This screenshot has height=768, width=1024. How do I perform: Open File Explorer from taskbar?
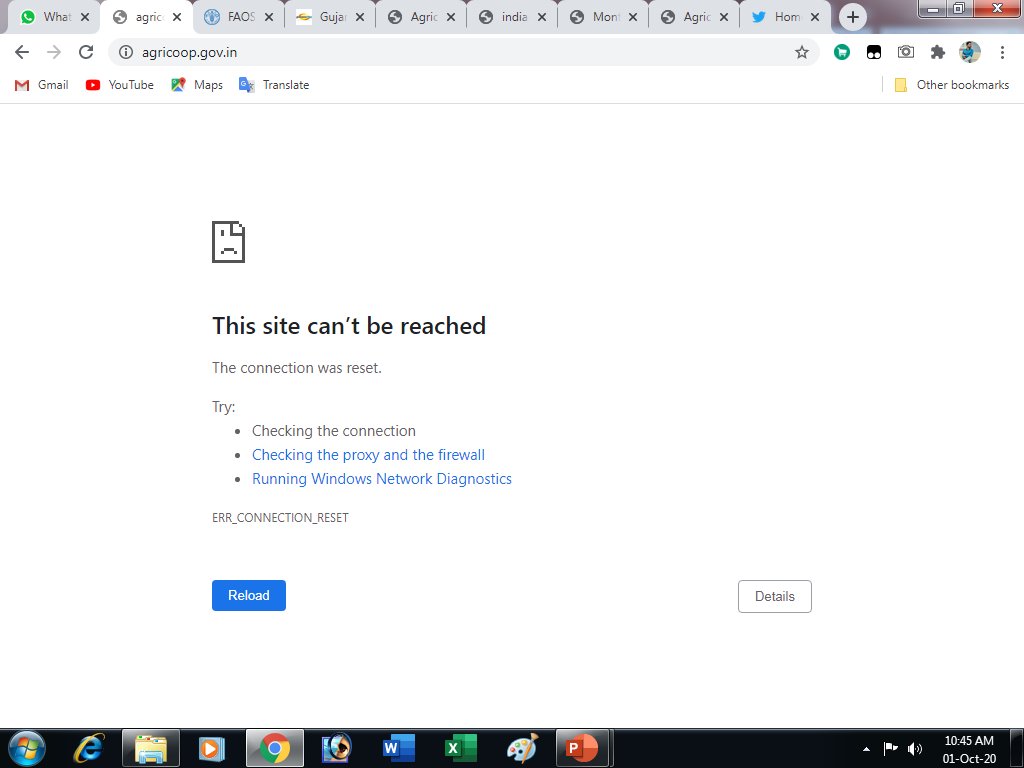click(151, 748)
